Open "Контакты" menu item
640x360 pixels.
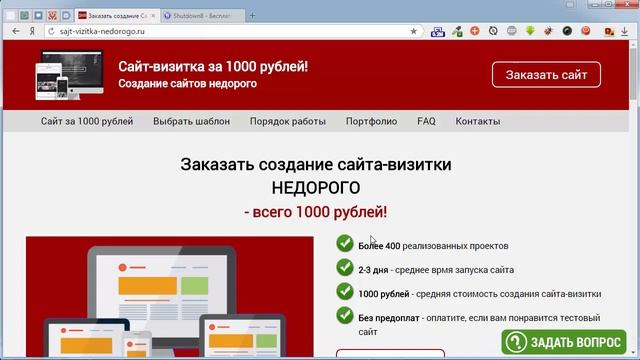click(x=478, y=121)
